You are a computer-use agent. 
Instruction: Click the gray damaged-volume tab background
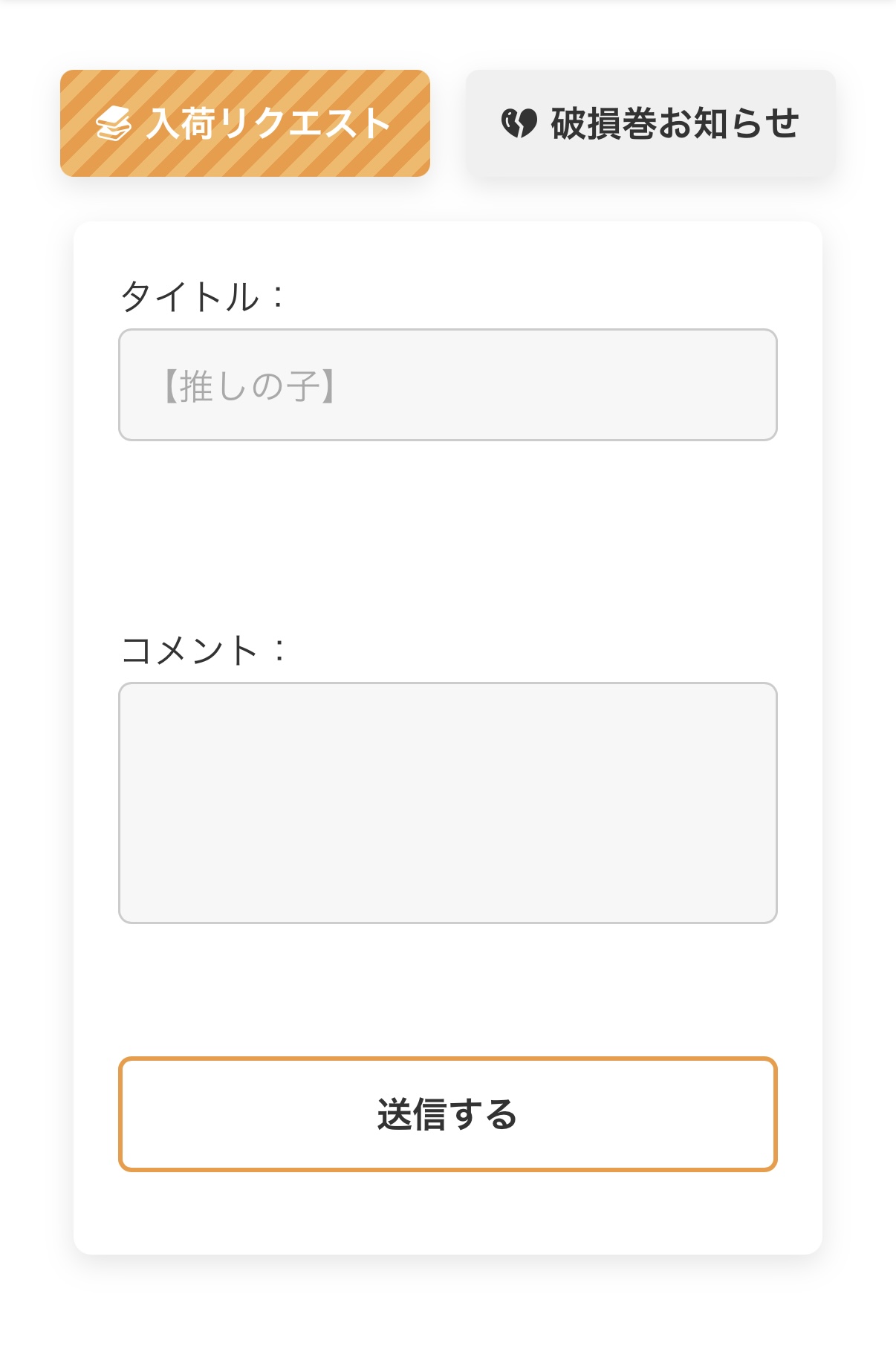coord(651,160)
